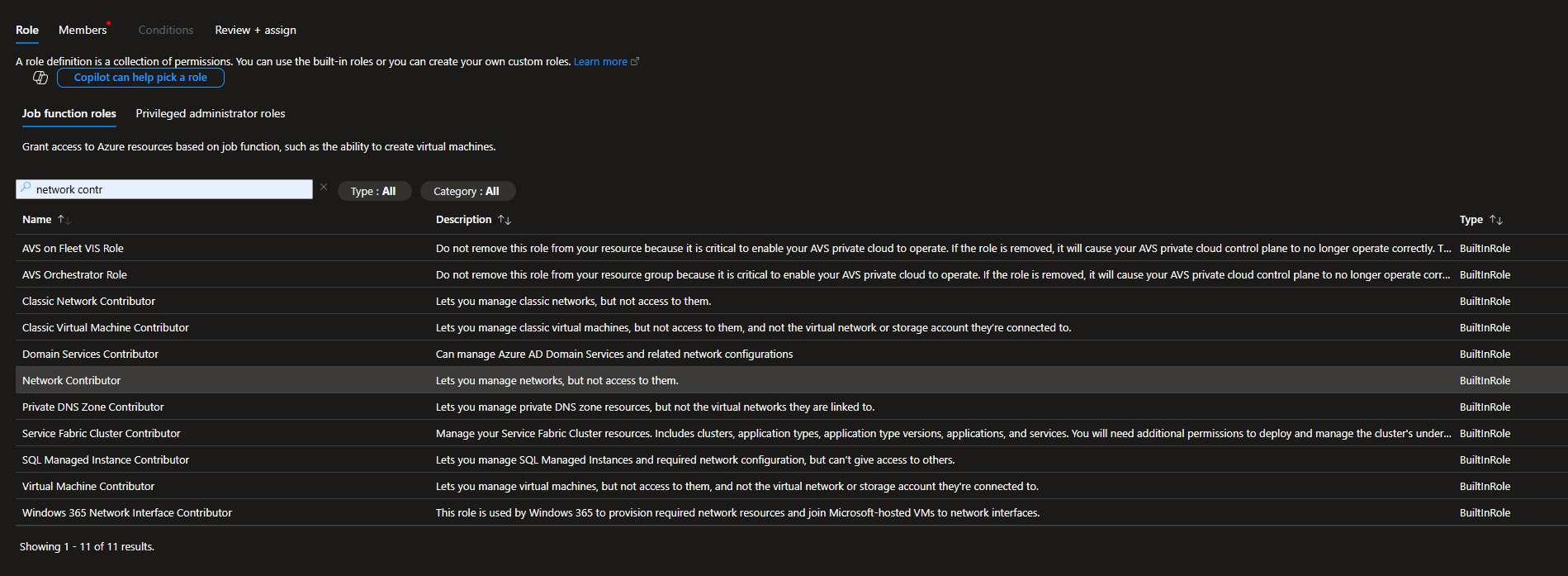Click the Copilot icon beside role picker

point(40,78)
